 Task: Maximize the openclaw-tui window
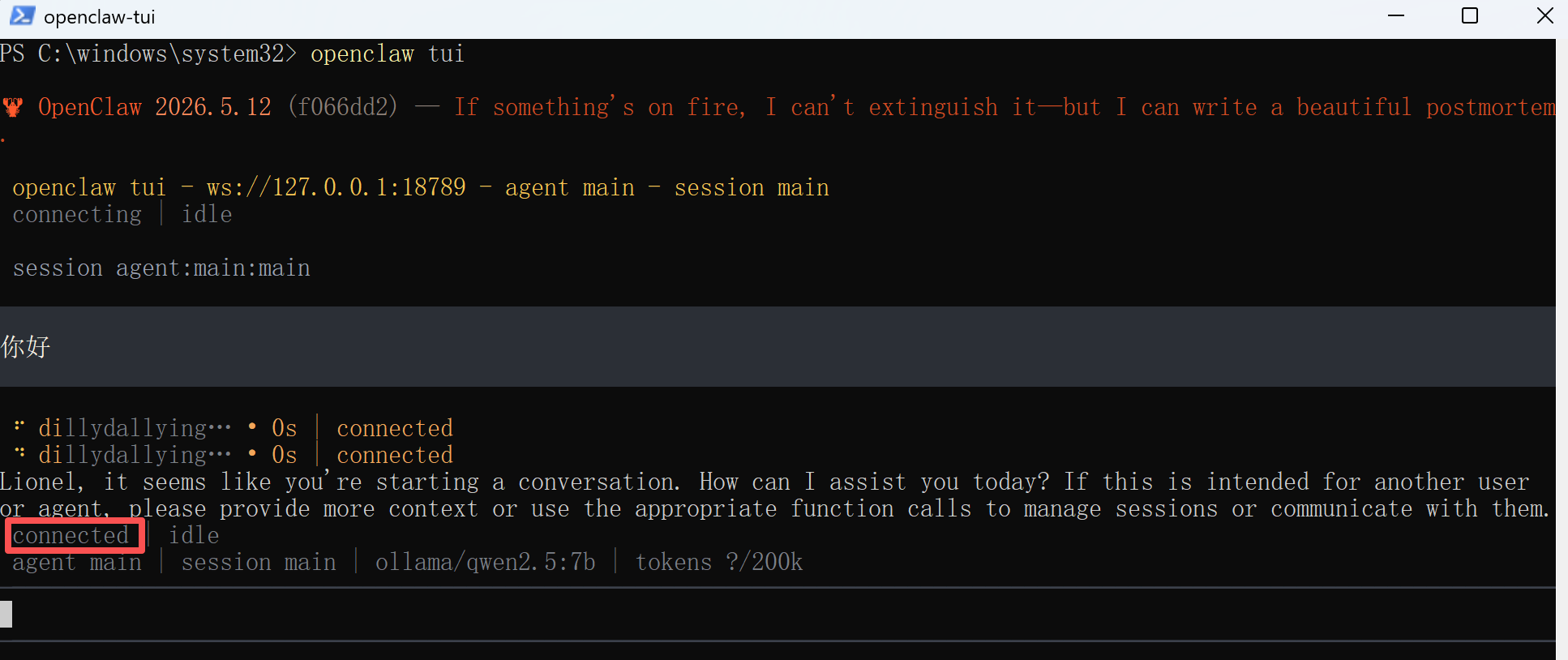tap(1470, 15)
